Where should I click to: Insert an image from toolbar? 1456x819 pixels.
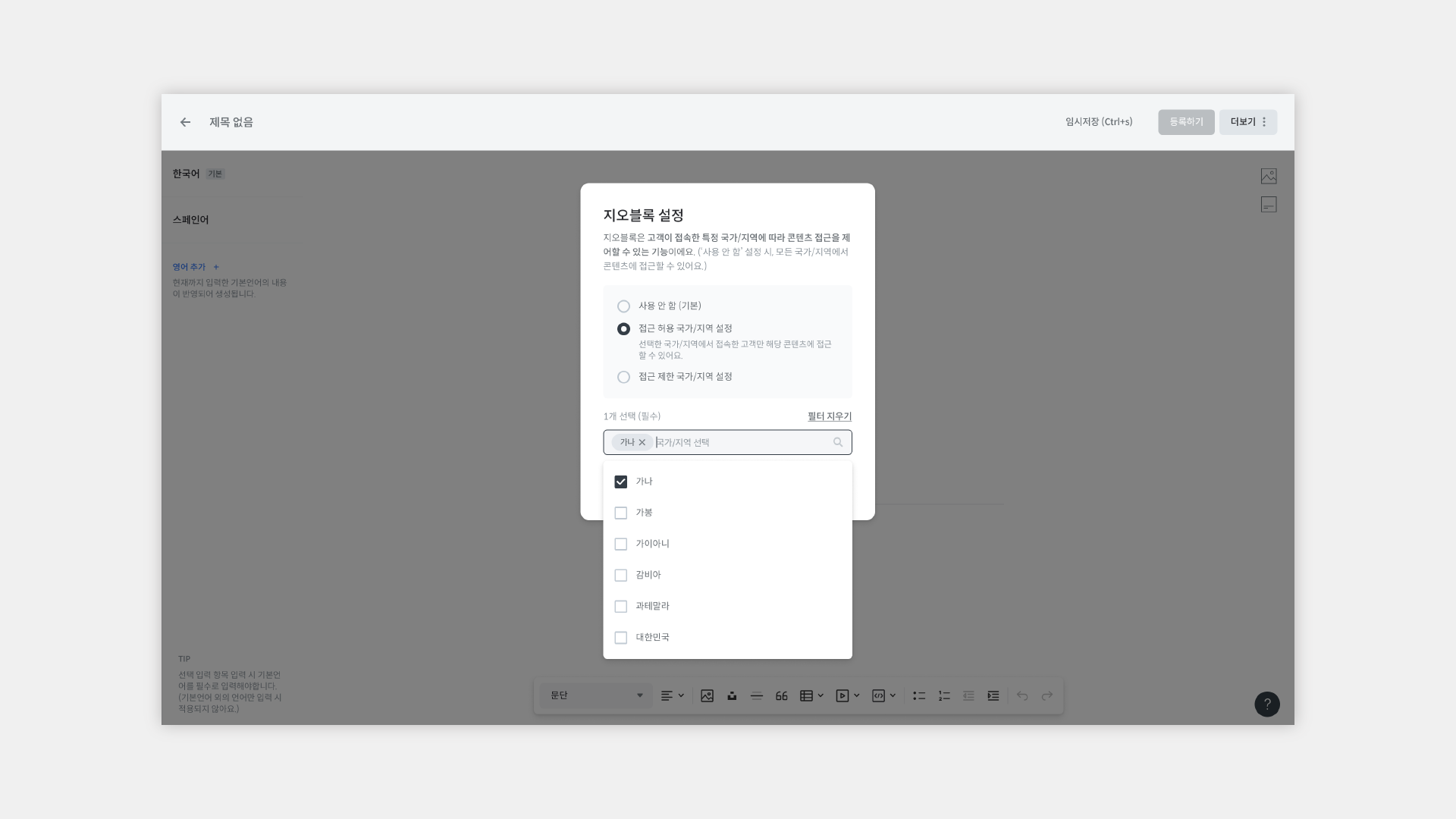point(707,695)
